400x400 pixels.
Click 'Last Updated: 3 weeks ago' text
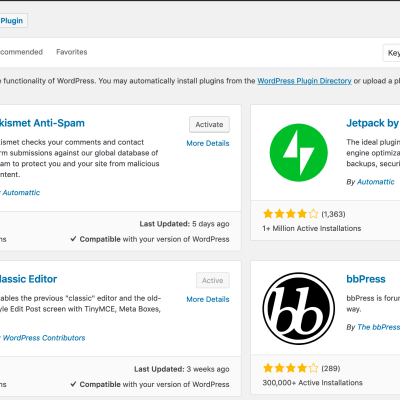tap(182, 369)
